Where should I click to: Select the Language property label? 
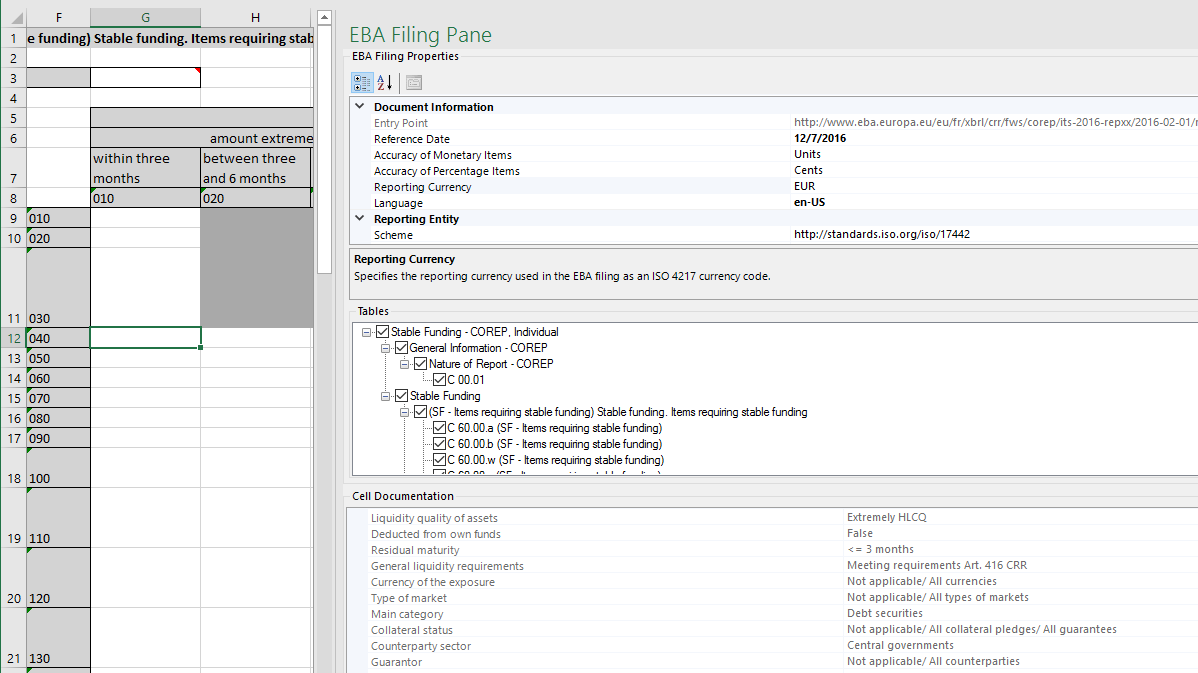(x=398, y=203)
